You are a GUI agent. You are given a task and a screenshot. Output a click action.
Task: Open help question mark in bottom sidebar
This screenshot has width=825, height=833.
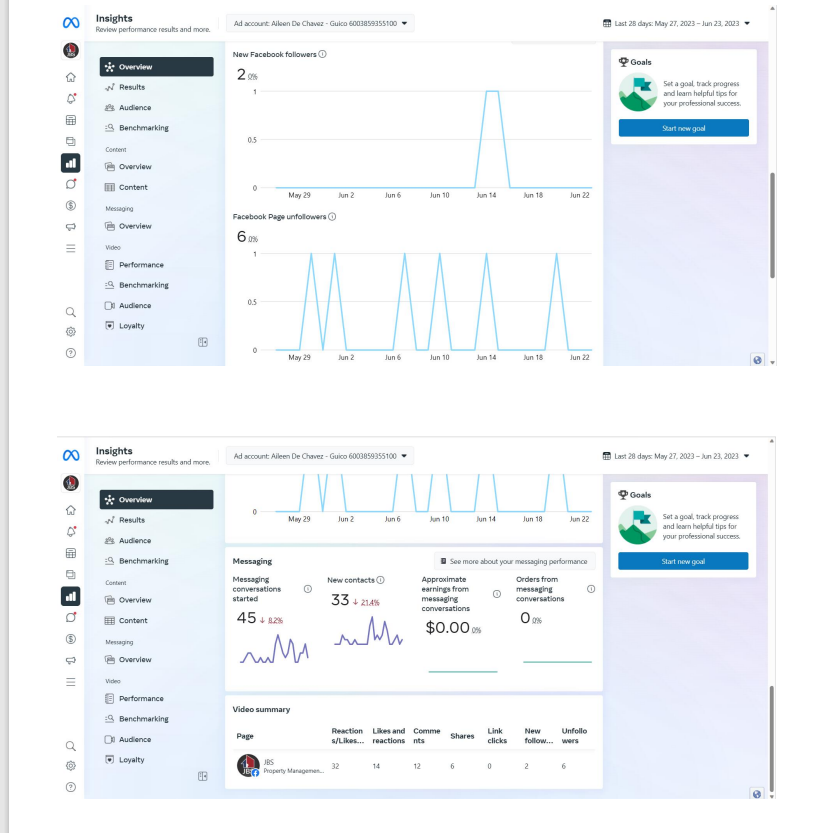coord(71,787)
